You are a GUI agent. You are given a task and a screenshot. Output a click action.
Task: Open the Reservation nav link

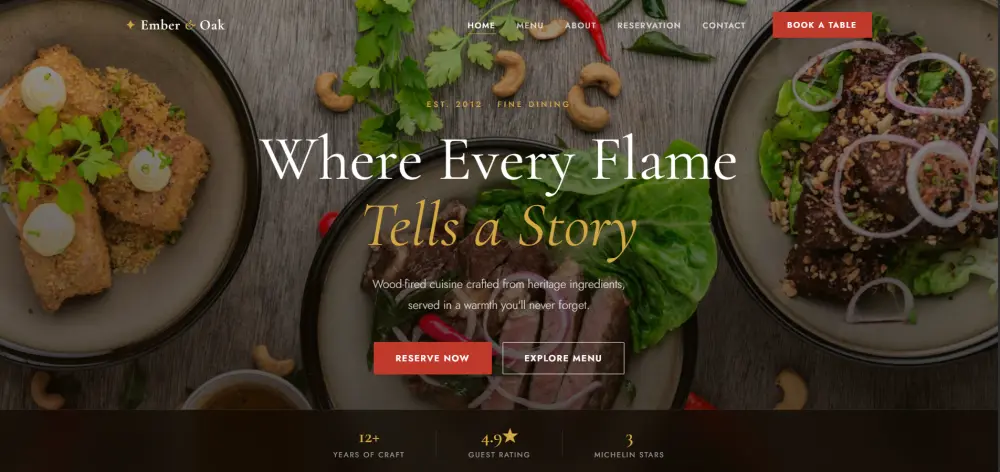point(649,26)
